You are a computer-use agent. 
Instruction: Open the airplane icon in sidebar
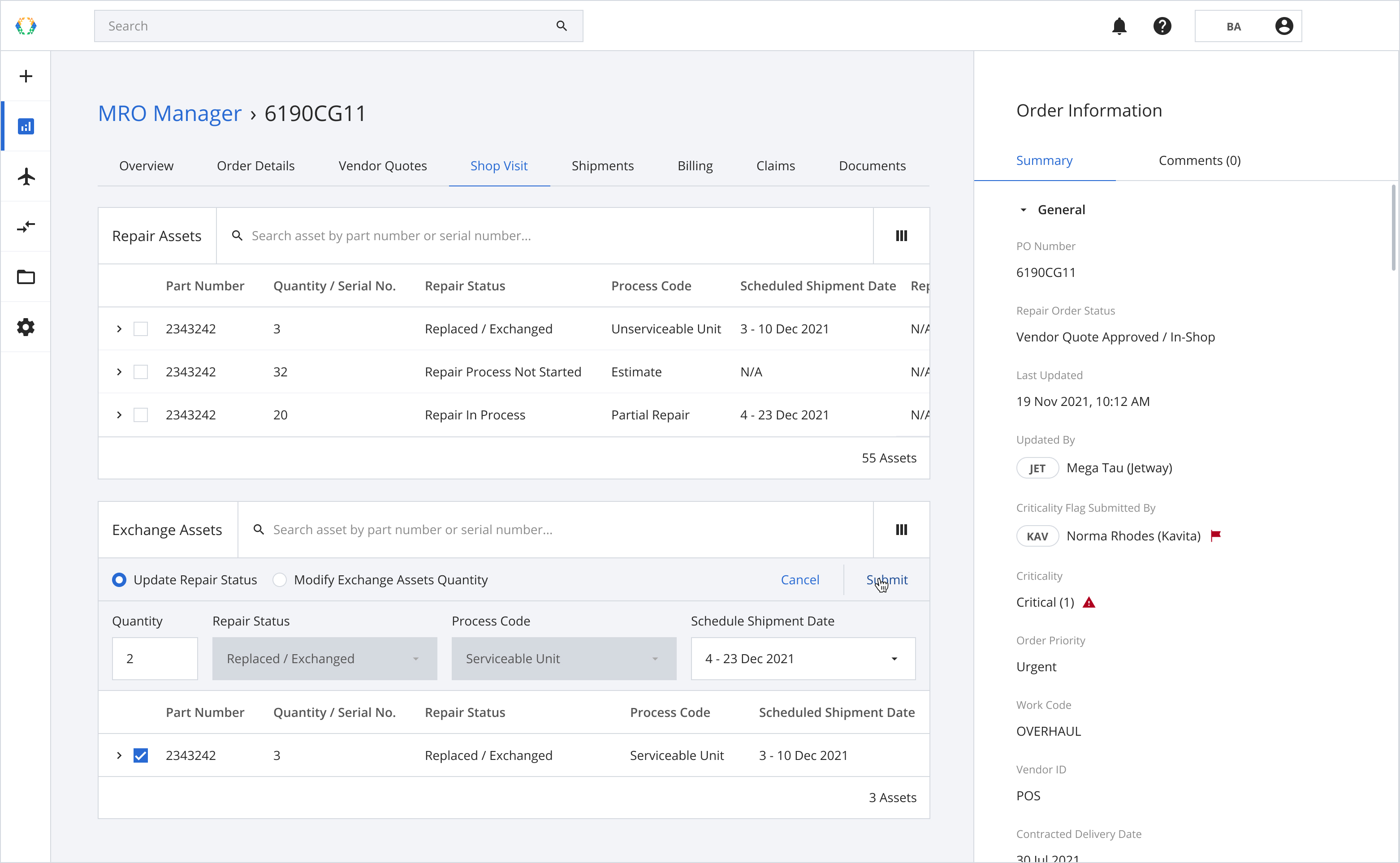point(26,177)
